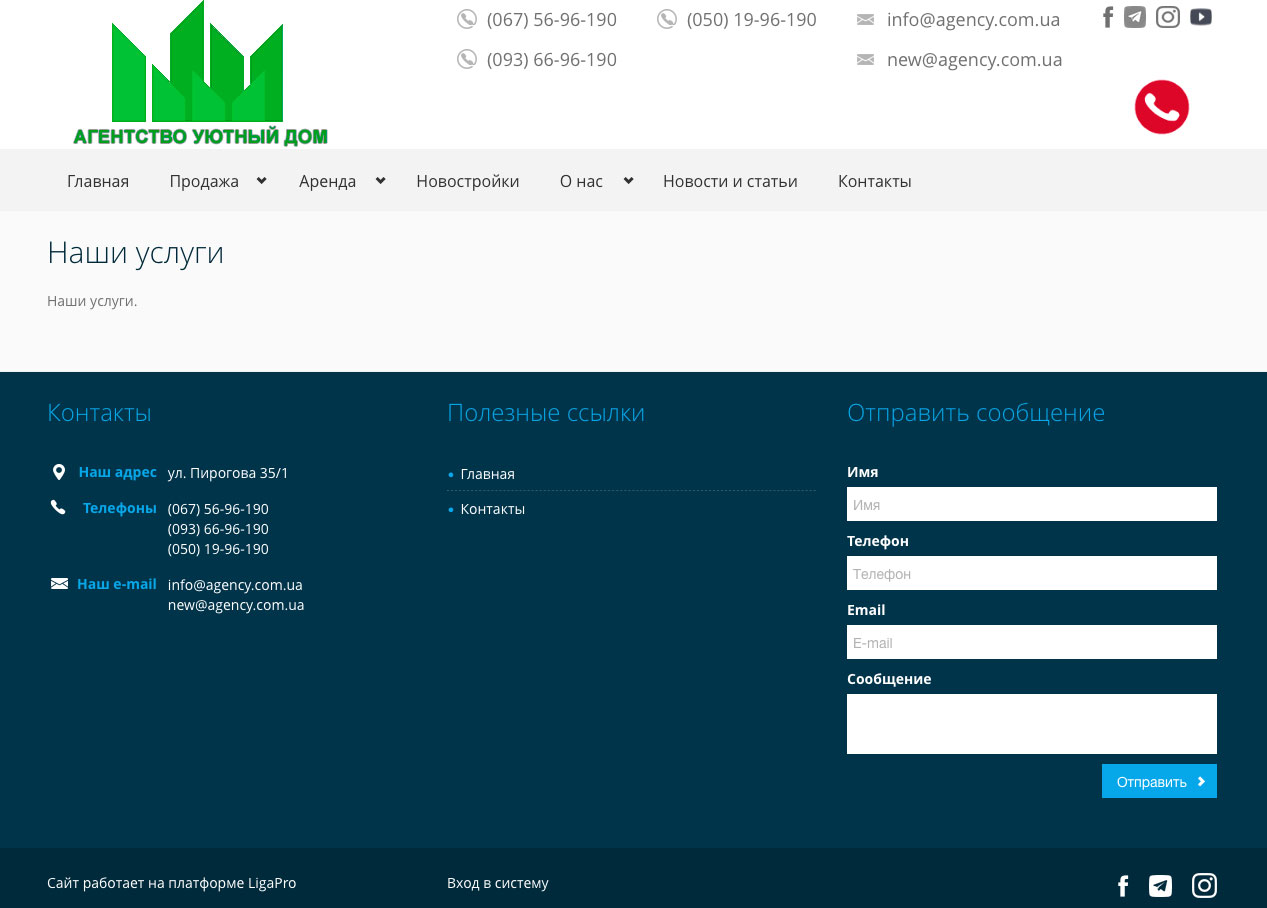This screenshot has width=1267, height=908.
Task: Go to Новости и статьи page
Action: (x=730, y=181)
